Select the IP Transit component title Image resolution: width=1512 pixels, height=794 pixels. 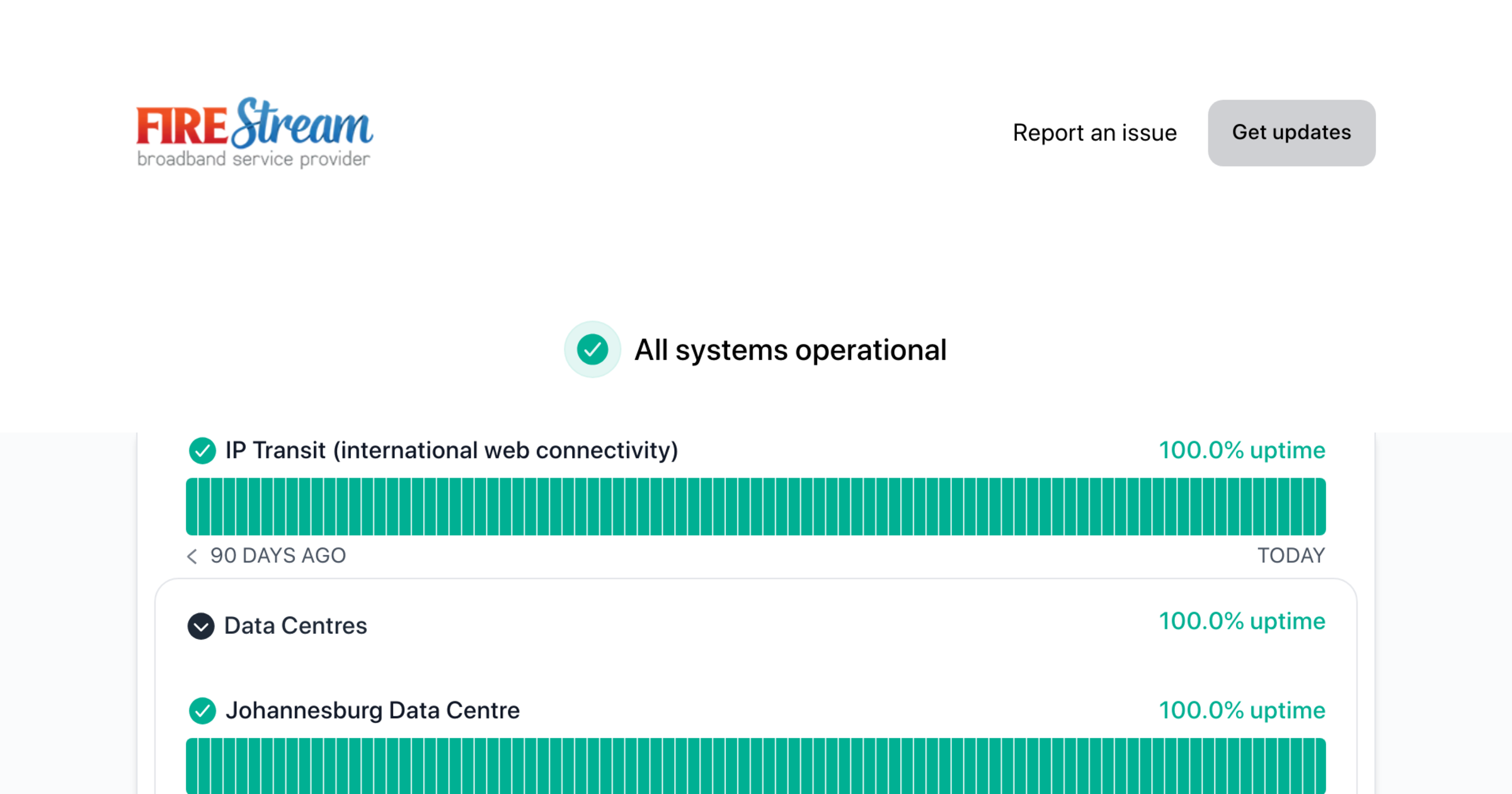451,451
